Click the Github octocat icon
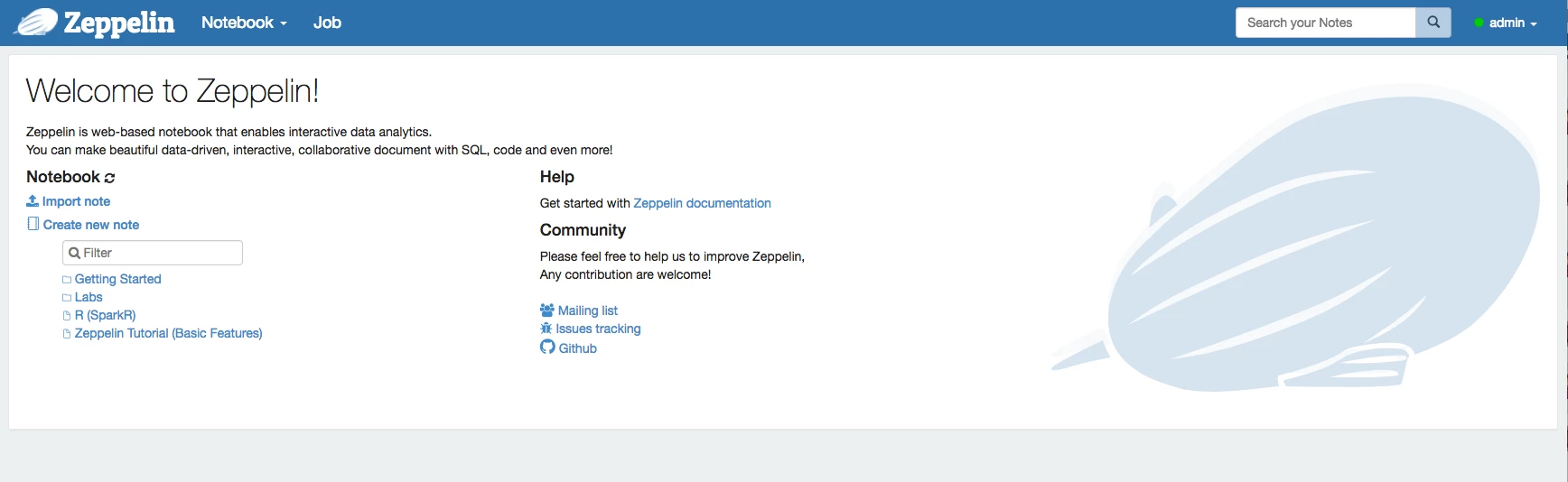 (x=547, y=347)
